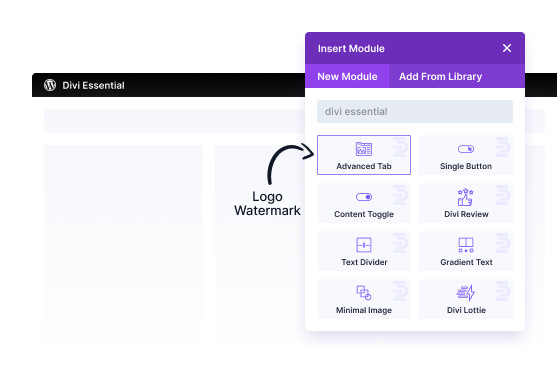Click the Text Divider label

pos(364,262)
